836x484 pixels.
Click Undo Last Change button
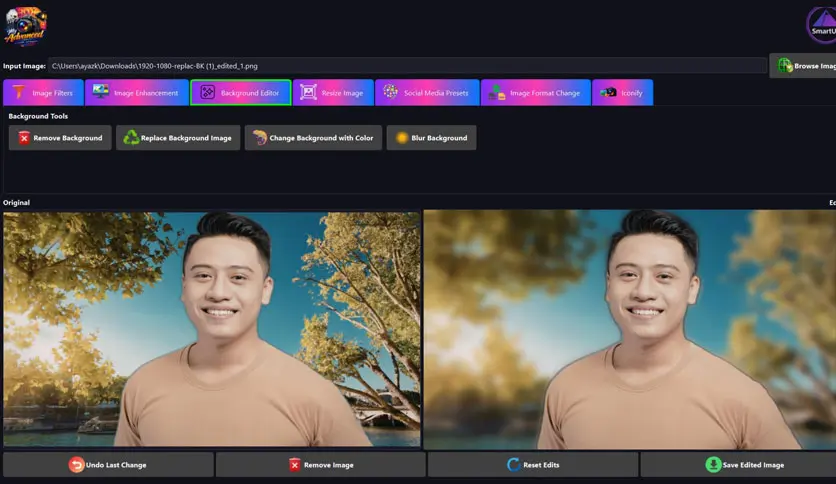click(108, 465)
